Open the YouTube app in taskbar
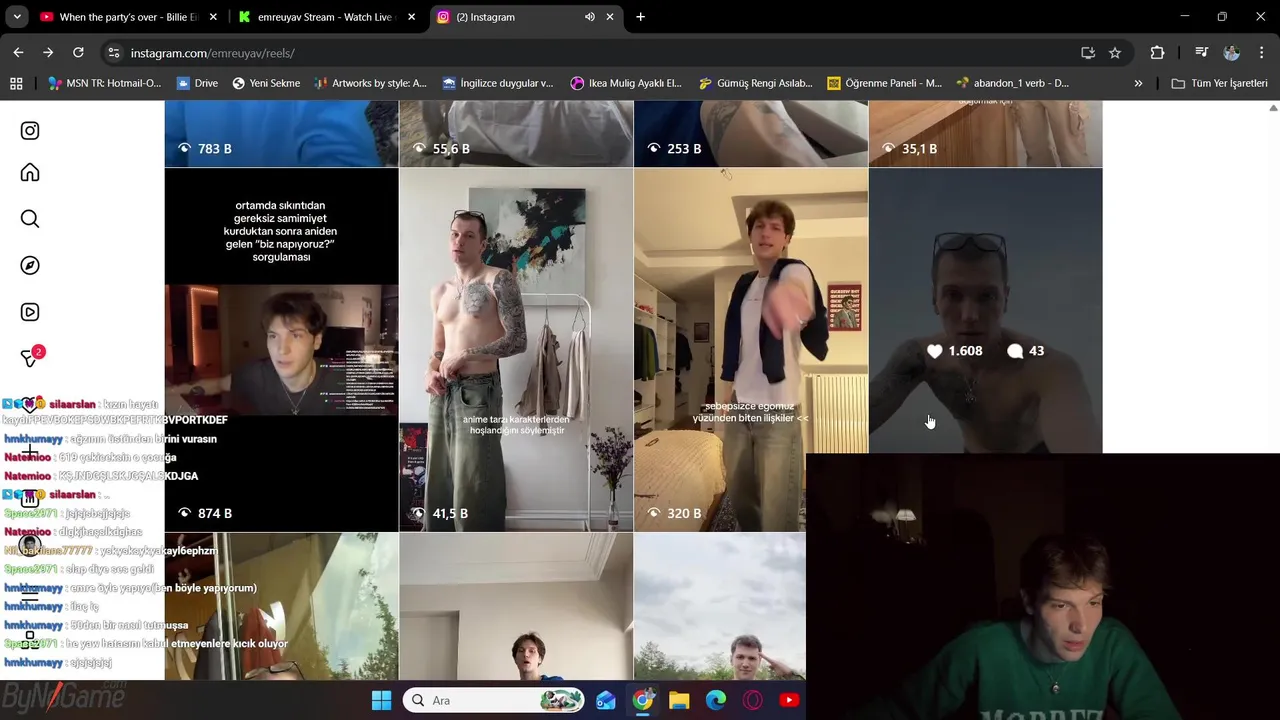The width and height of the screenshot is (1280, 720). tap(789, 700)
